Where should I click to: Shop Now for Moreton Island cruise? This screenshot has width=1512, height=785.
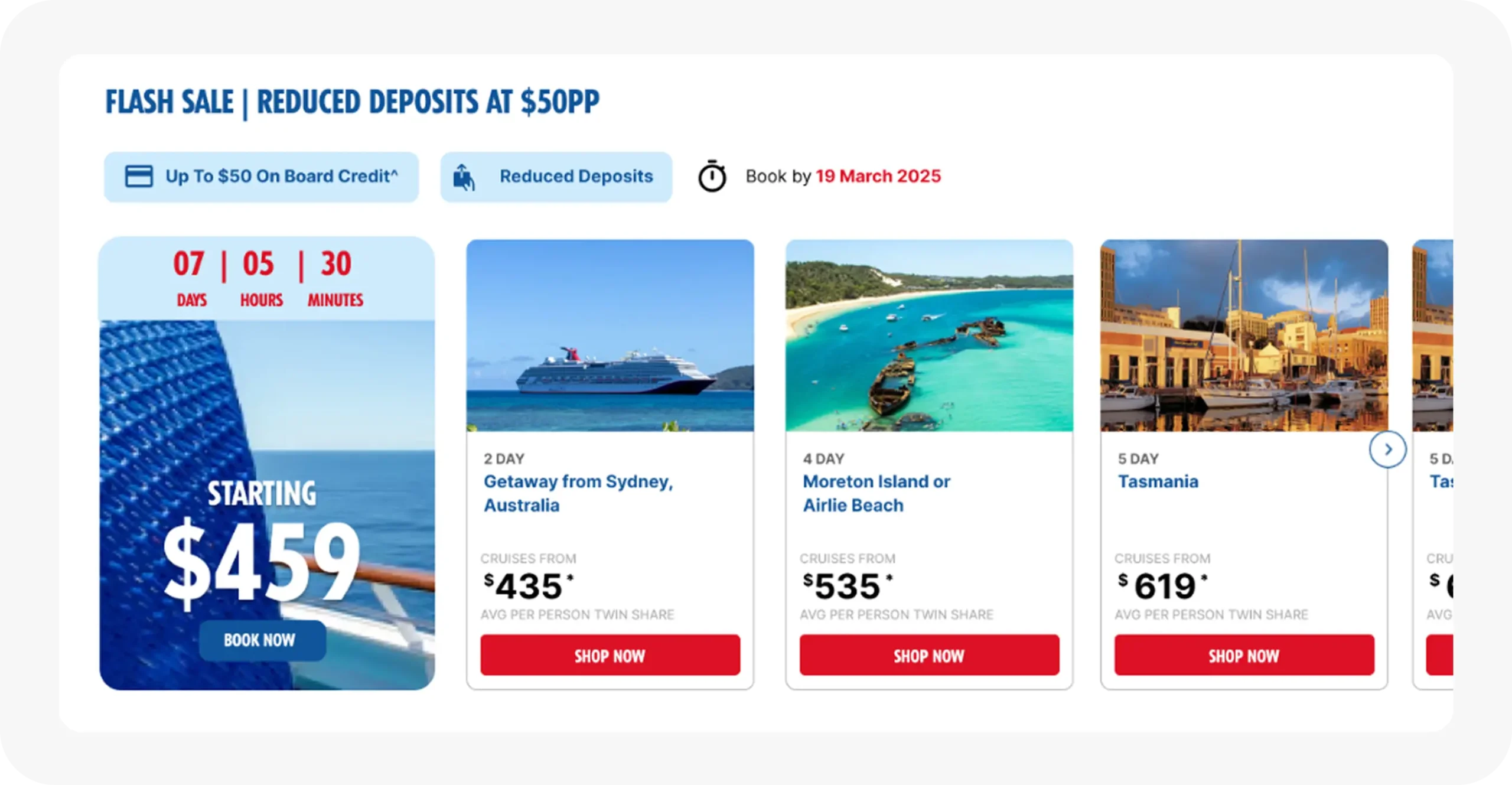tap(929, 655)
